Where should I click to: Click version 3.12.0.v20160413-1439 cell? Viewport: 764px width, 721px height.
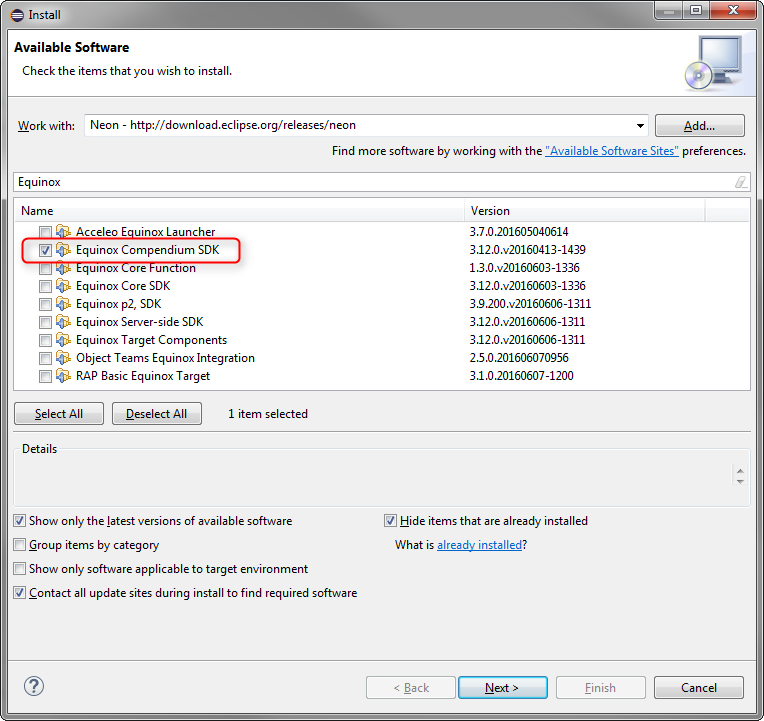[528, 250]
